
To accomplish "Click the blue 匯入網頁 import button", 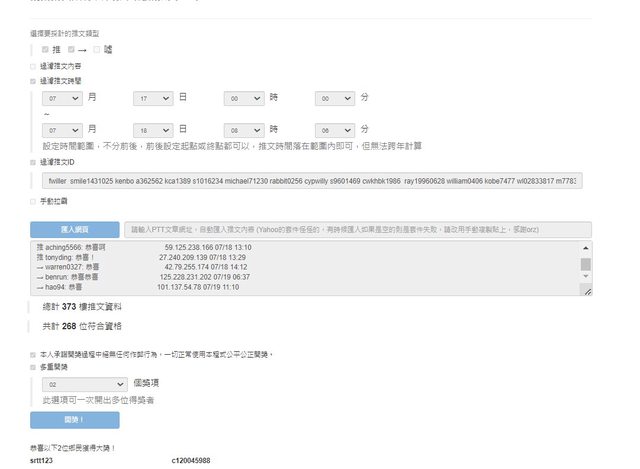I will click(x=74, y=229).
